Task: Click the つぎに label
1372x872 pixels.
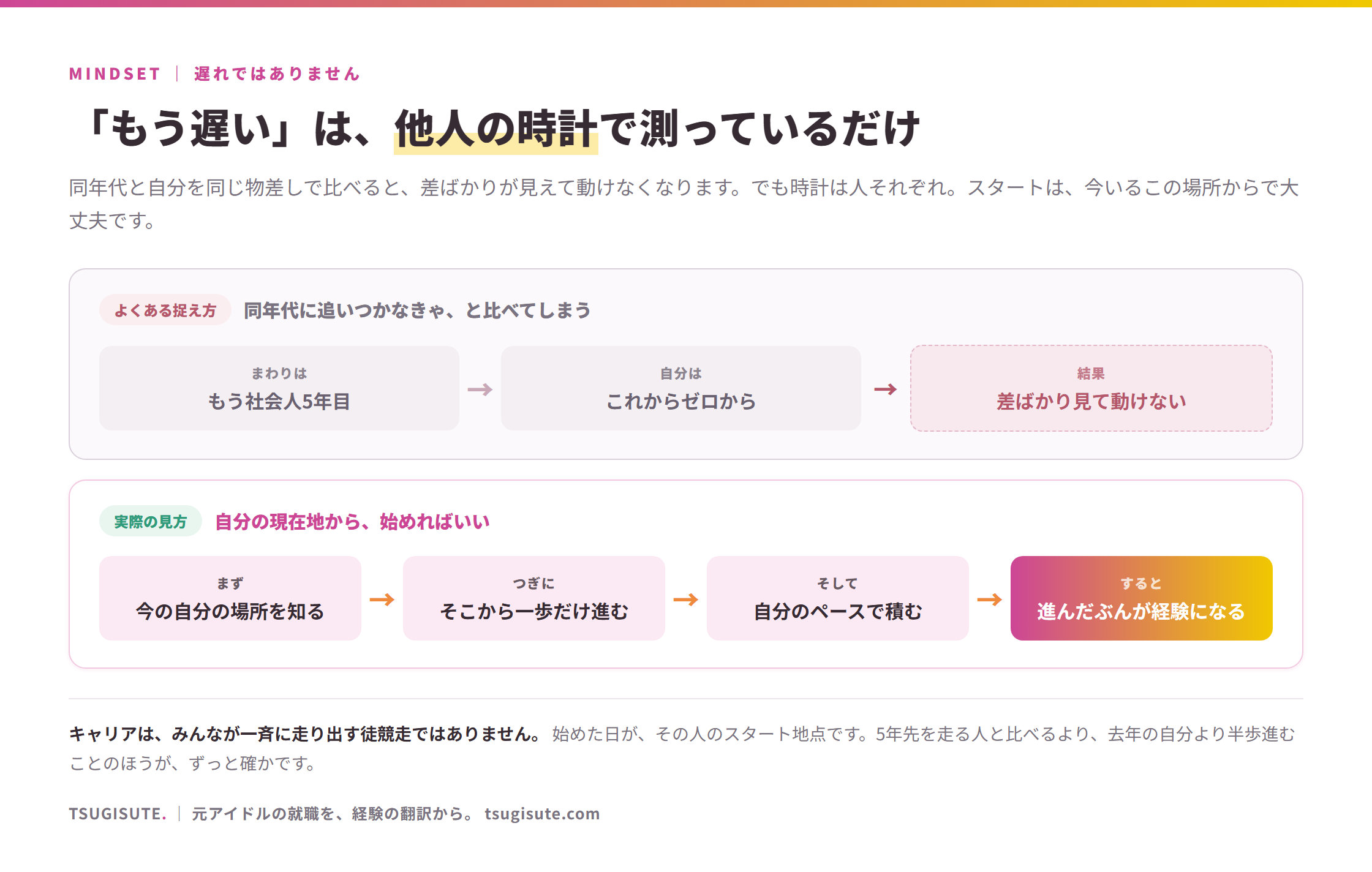Action: coord(534,584)
